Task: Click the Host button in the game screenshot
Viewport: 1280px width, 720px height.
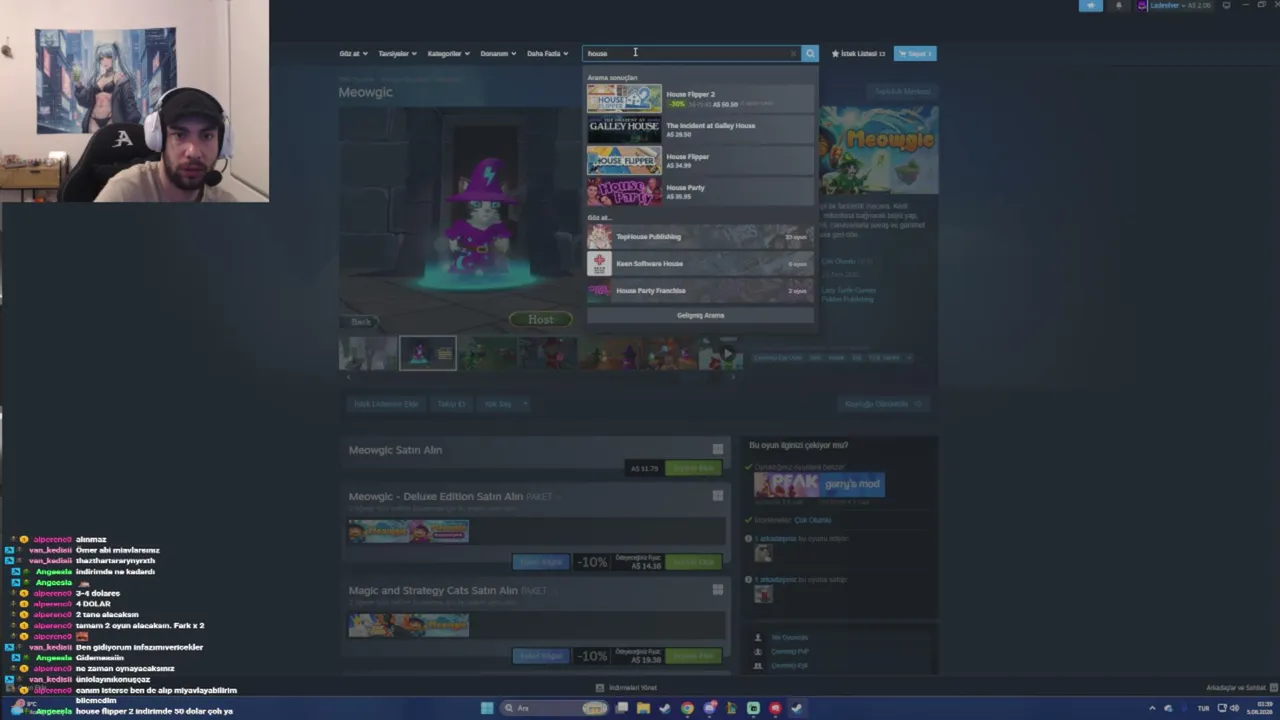Action: tap(541, 319)
